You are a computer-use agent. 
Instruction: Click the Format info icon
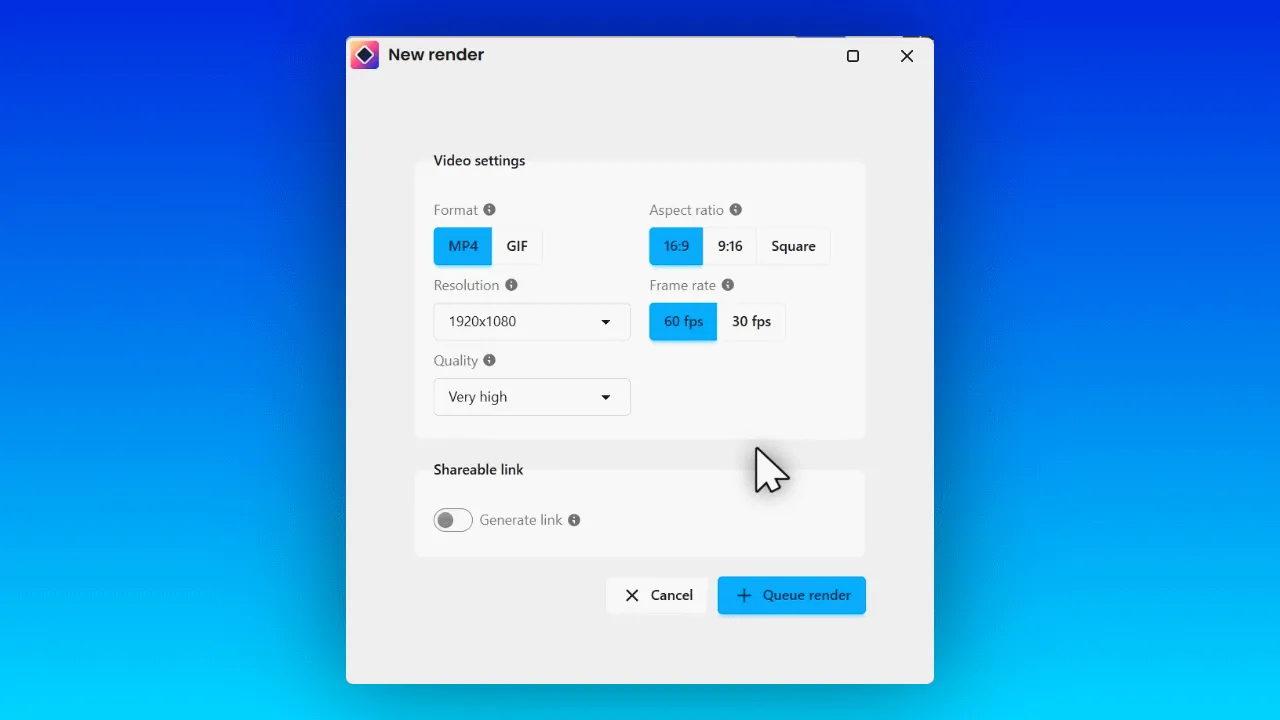tap(489, 210)
